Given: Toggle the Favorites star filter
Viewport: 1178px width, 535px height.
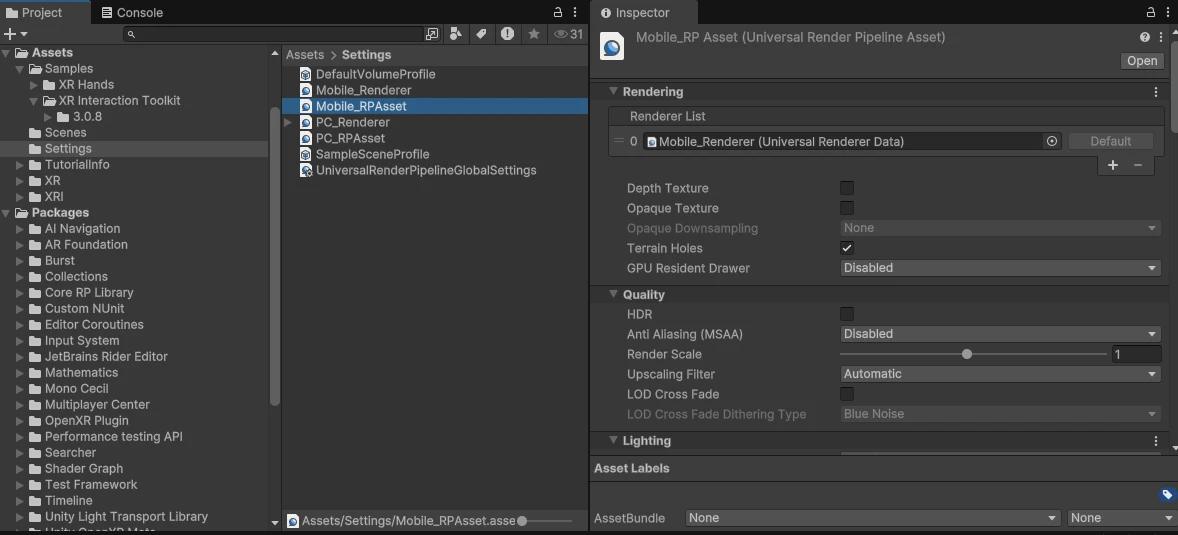Looking at the screenshot, I should [x=533, y=34].
